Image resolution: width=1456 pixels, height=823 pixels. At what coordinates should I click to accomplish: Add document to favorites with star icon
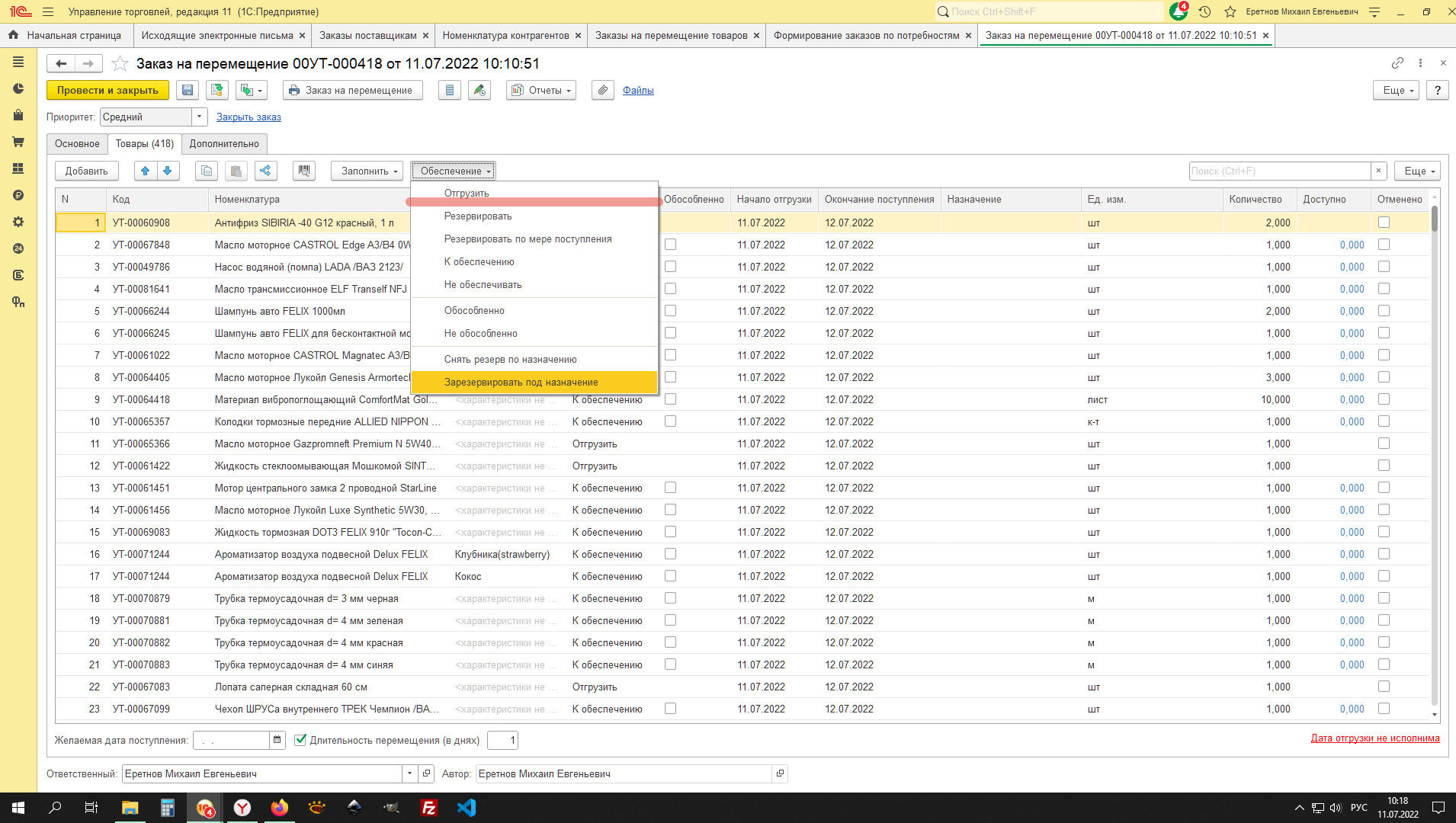click(x=120, y=64)
